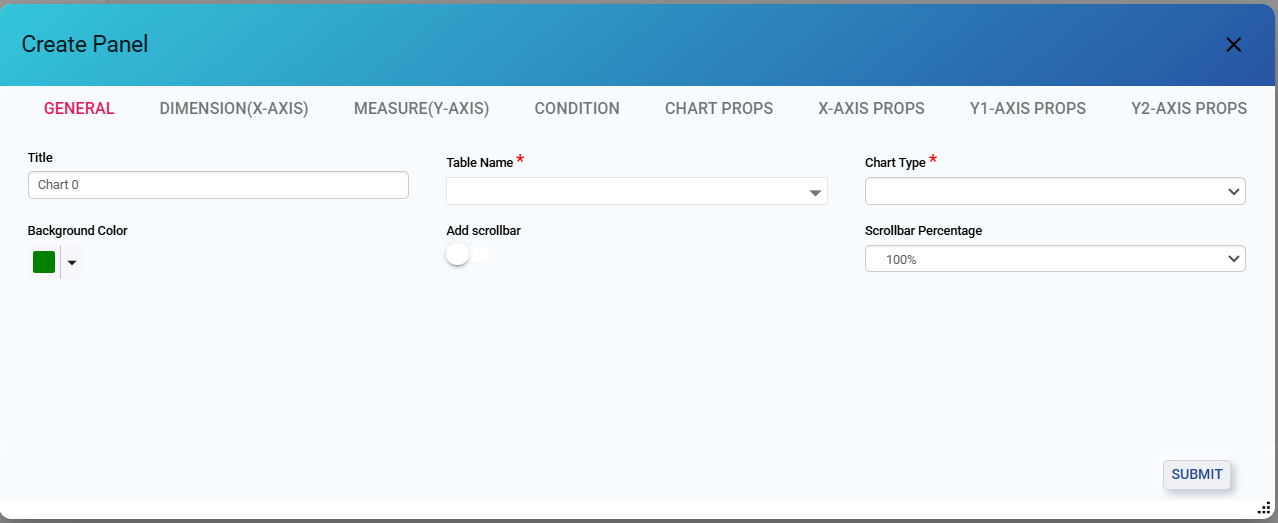Select the General tab
This screenshot has height=523, width=1278.
click(x=79, y=108)
